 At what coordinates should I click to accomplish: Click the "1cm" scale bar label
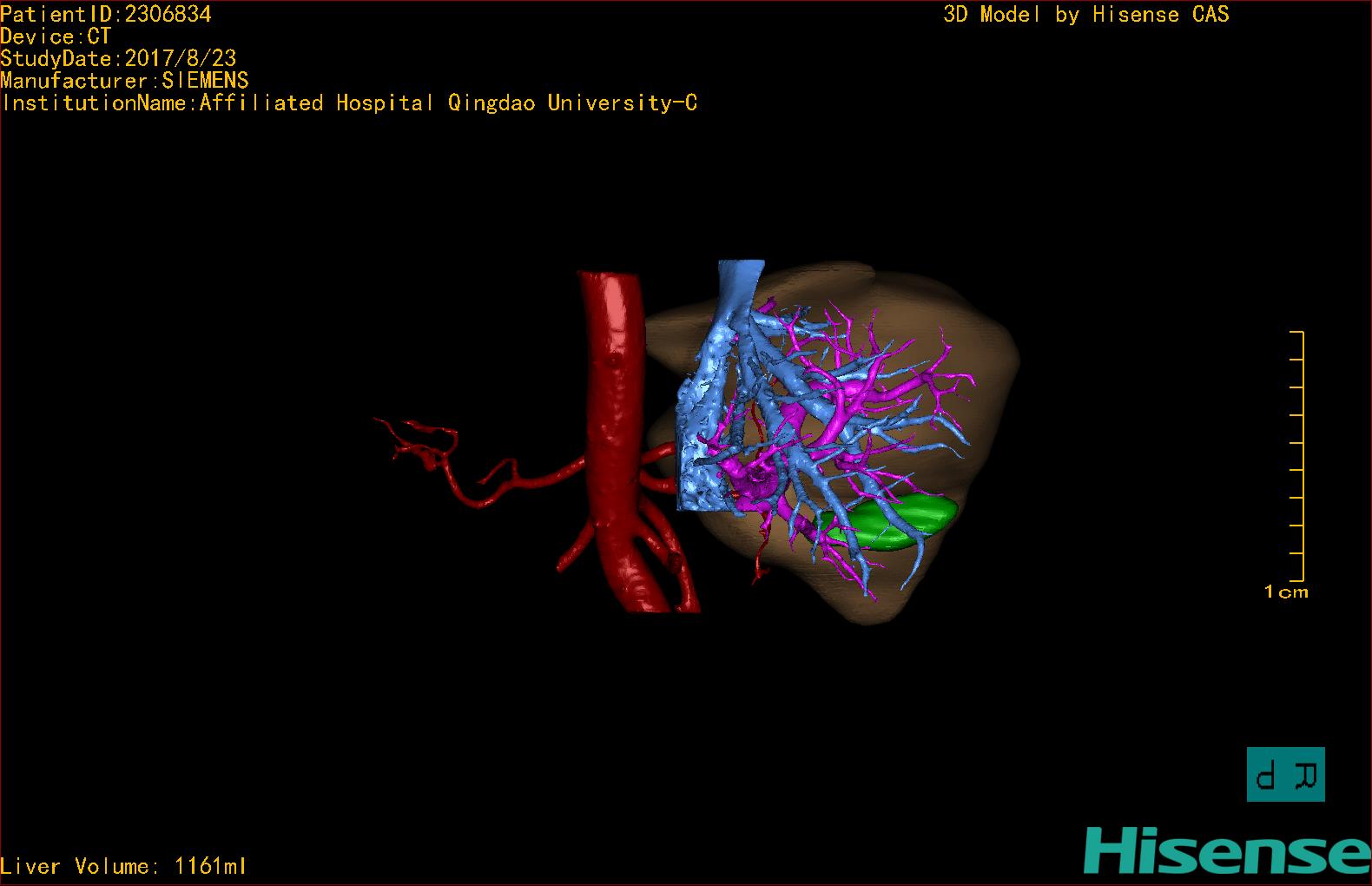pos(1286,592)
